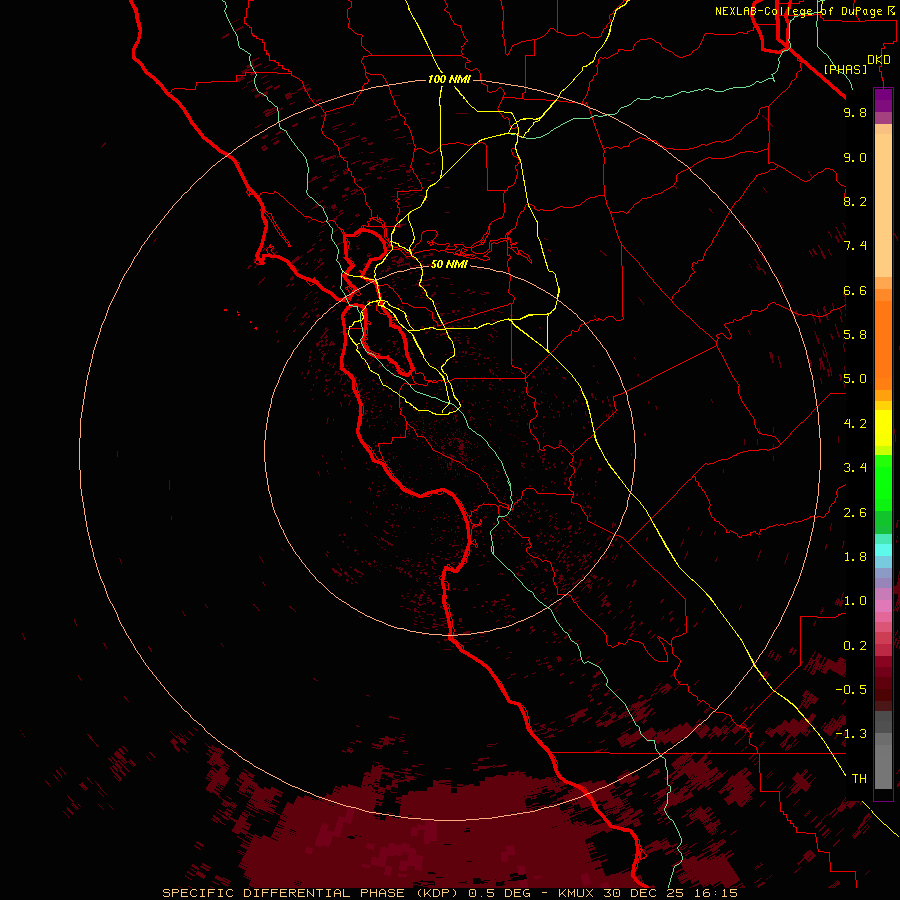Click the 9.0 value on the scale

pyautogui.click(x=855, y=157)
